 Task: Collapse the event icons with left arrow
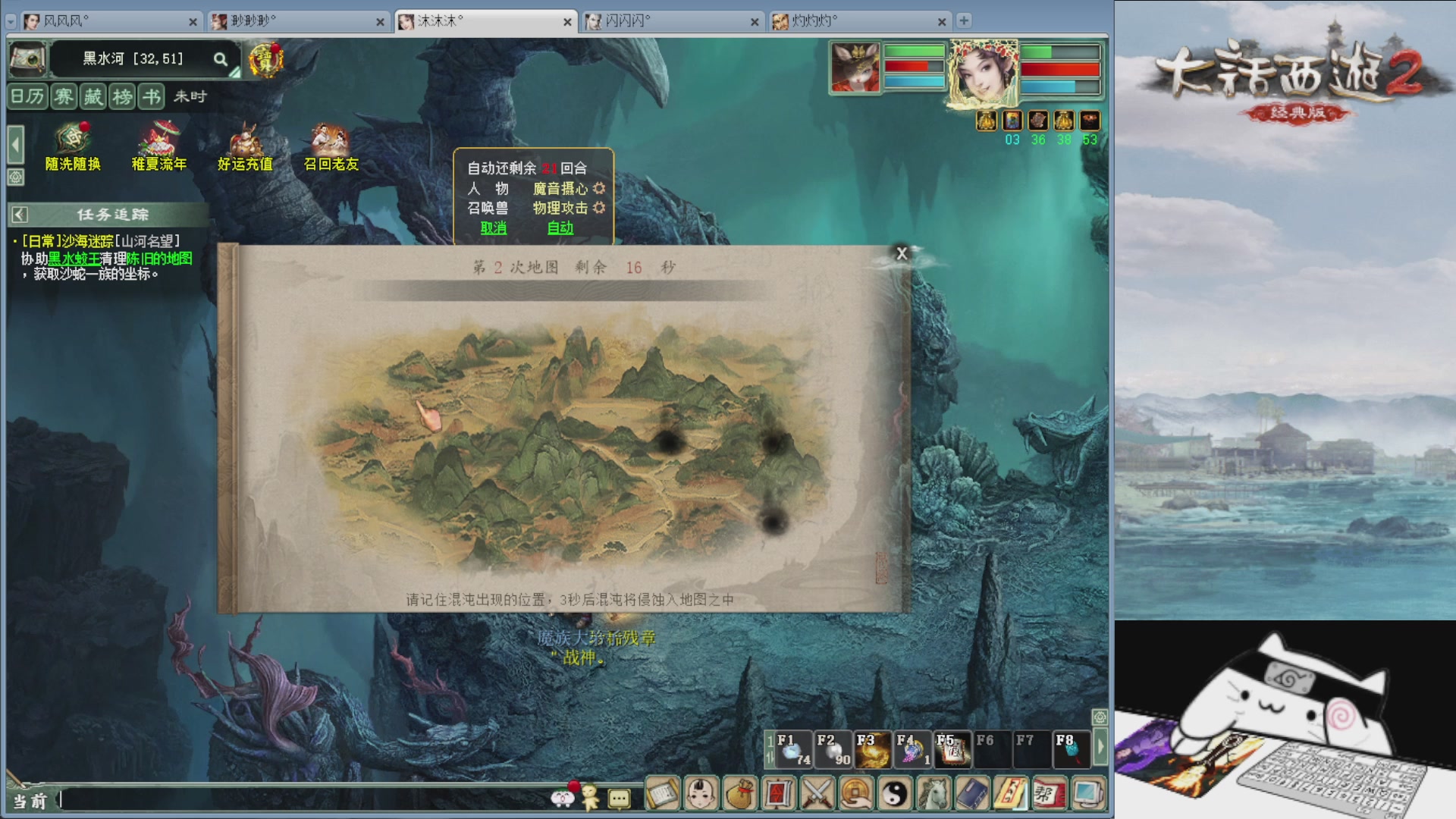(x=15, y=144)
